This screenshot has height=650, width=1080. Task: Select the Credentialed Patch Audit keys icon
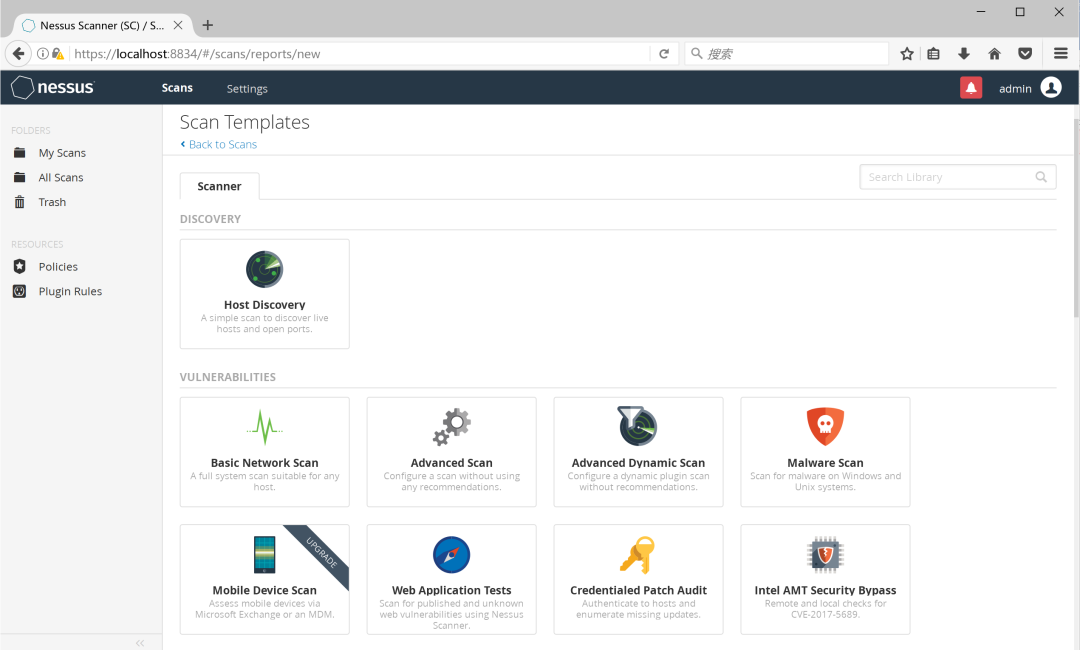coord(638,554)
